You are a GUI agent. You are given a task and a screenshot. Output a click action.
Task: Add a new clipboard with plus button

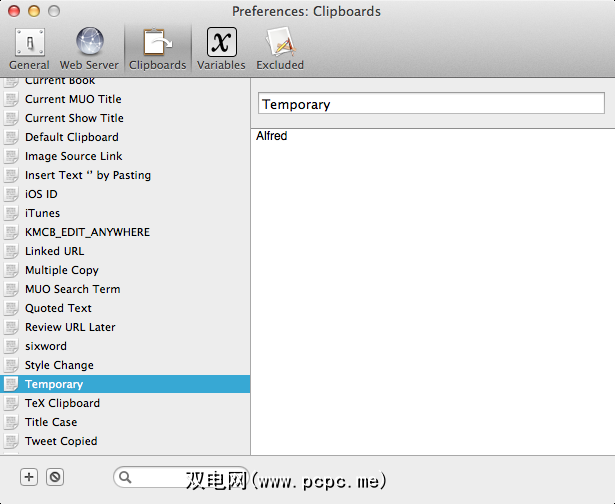pos(29,477)
